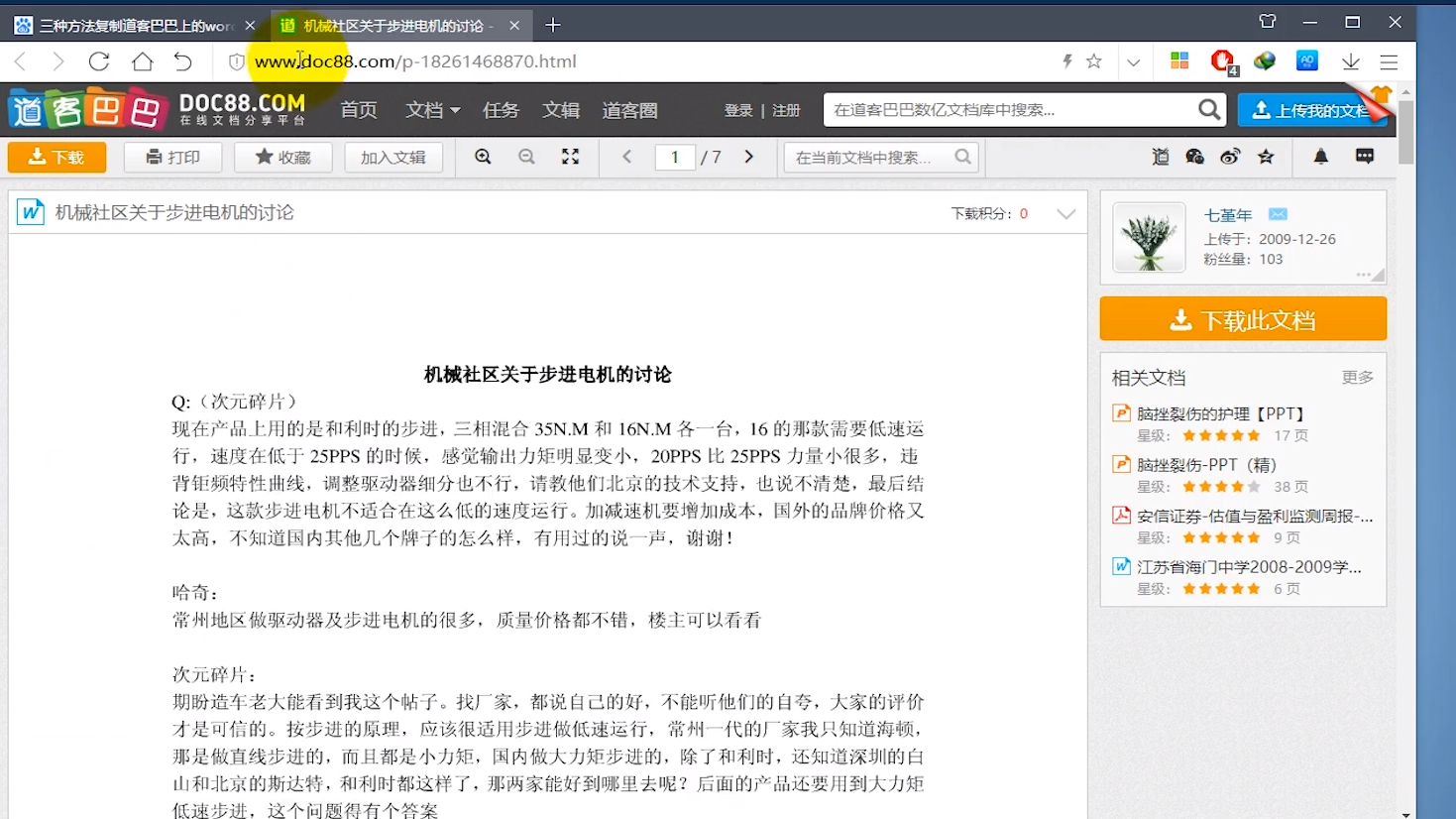Open a new tab with plus button
This screenshot has width=1456, height=819.
553,25
